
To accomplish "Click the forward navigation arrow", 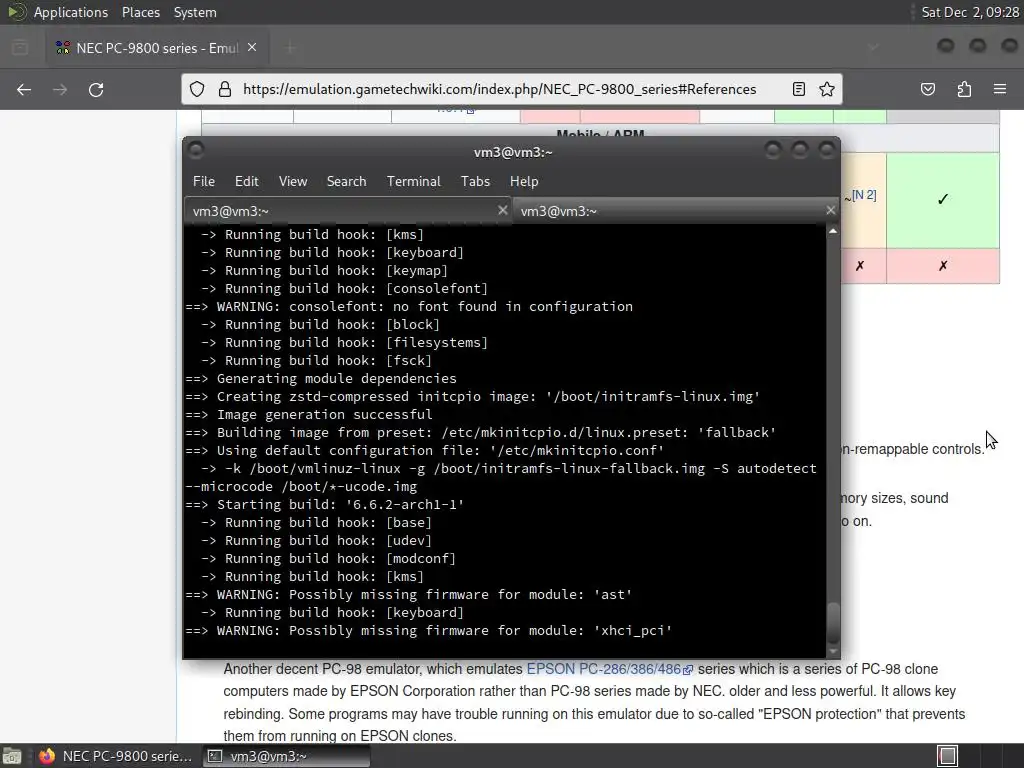I will point(60,89).
